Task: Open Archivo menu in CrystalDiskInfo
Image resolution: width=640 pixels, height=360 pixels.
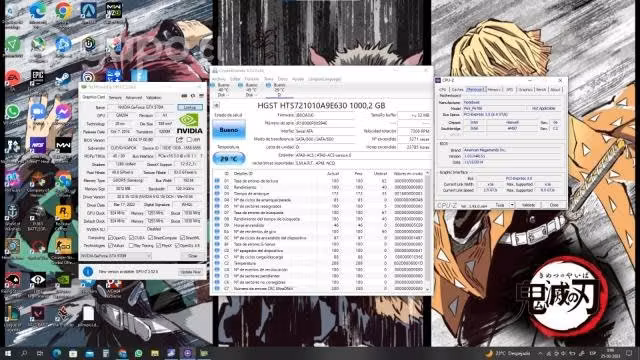Action: click(219, 79)
